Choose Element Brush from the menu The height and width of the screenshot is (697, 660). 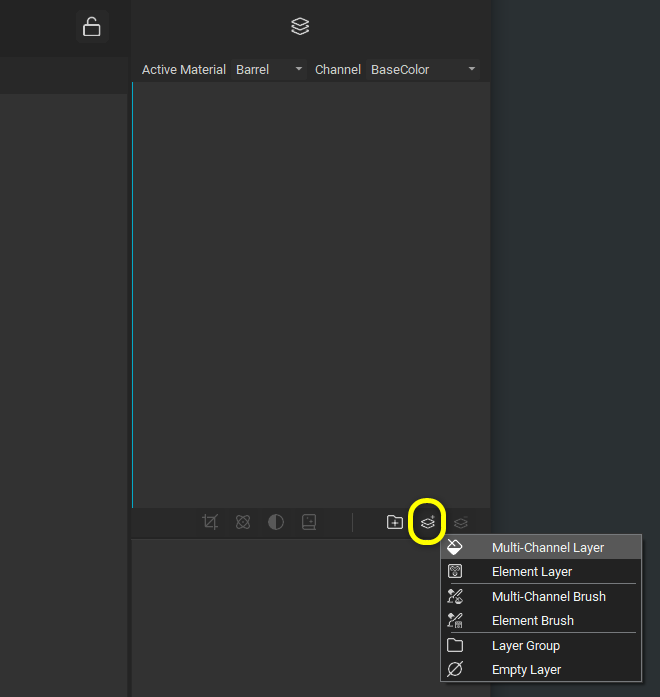(541, 620)
